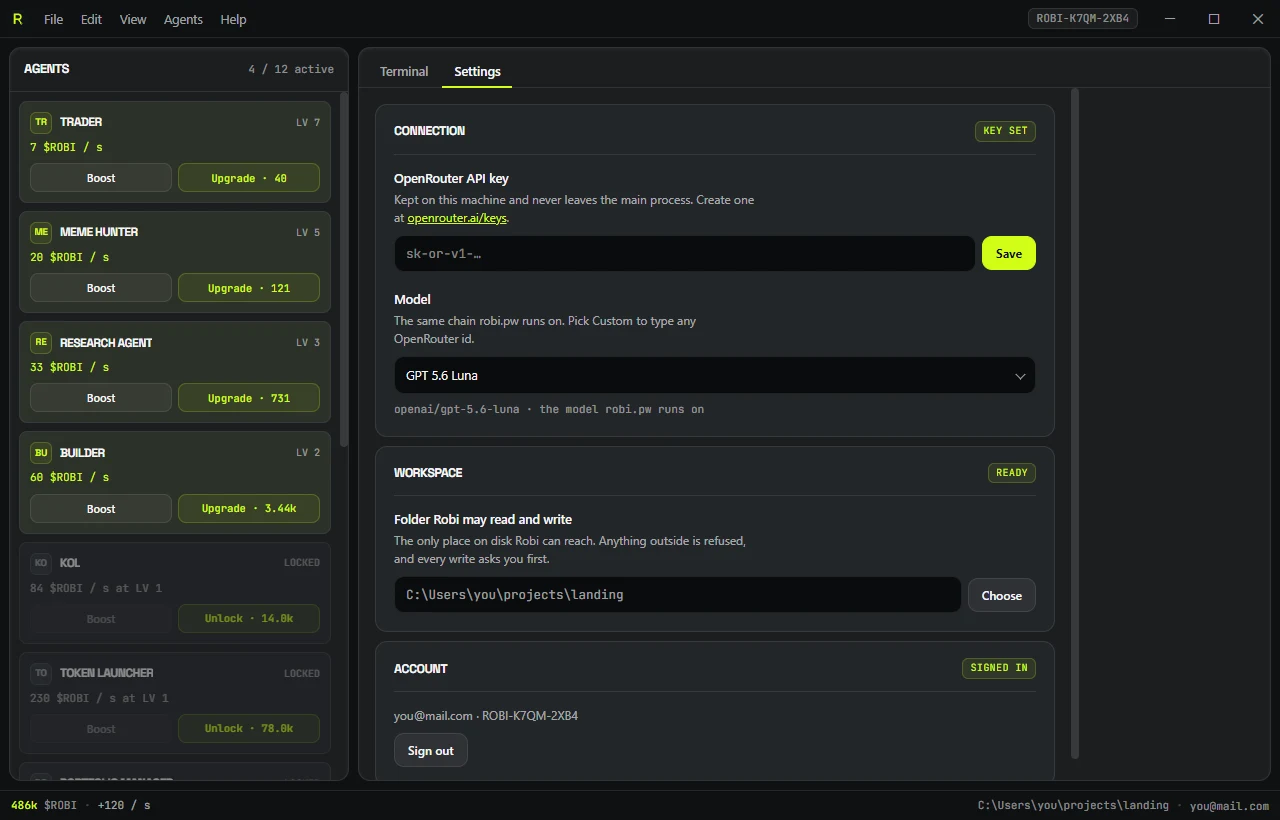Click the settings panel scrollbar

pyautogui.click(x=1075, y=423)
